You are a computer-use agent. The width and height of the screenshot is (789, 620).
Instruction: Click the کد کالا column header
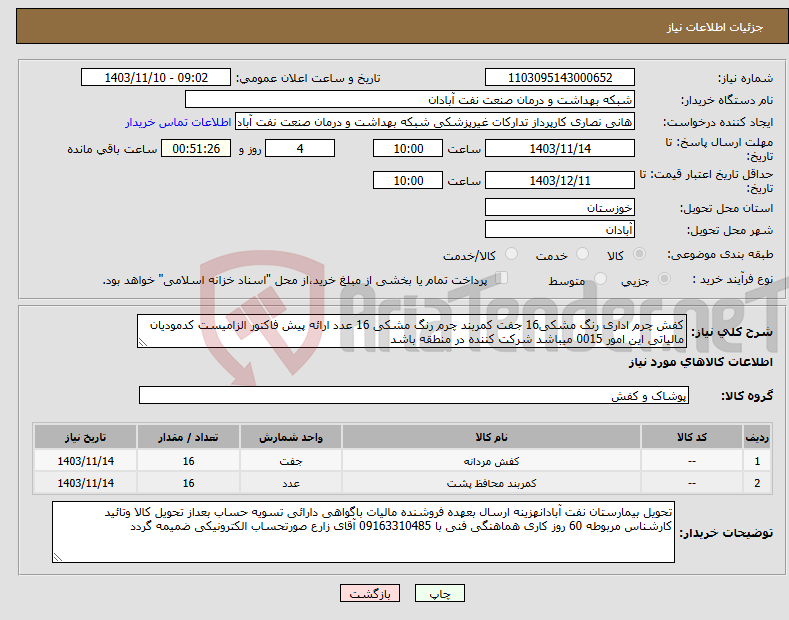click(x=692, y=437)
